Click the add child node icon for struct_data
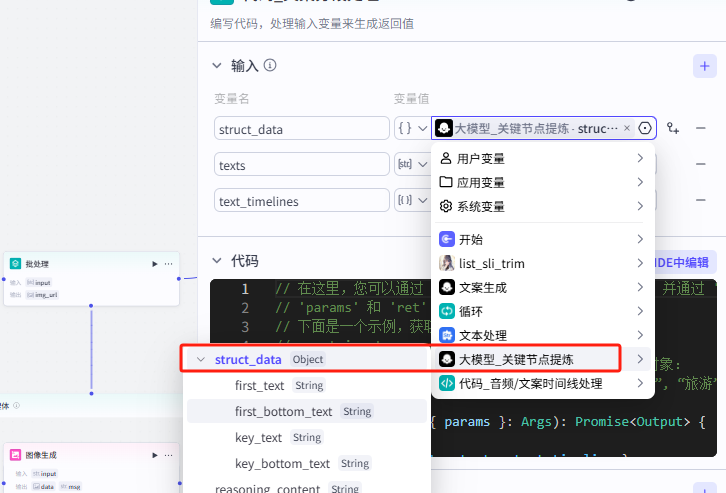Viewport: 726px width, 493px height. click(673, 128)
